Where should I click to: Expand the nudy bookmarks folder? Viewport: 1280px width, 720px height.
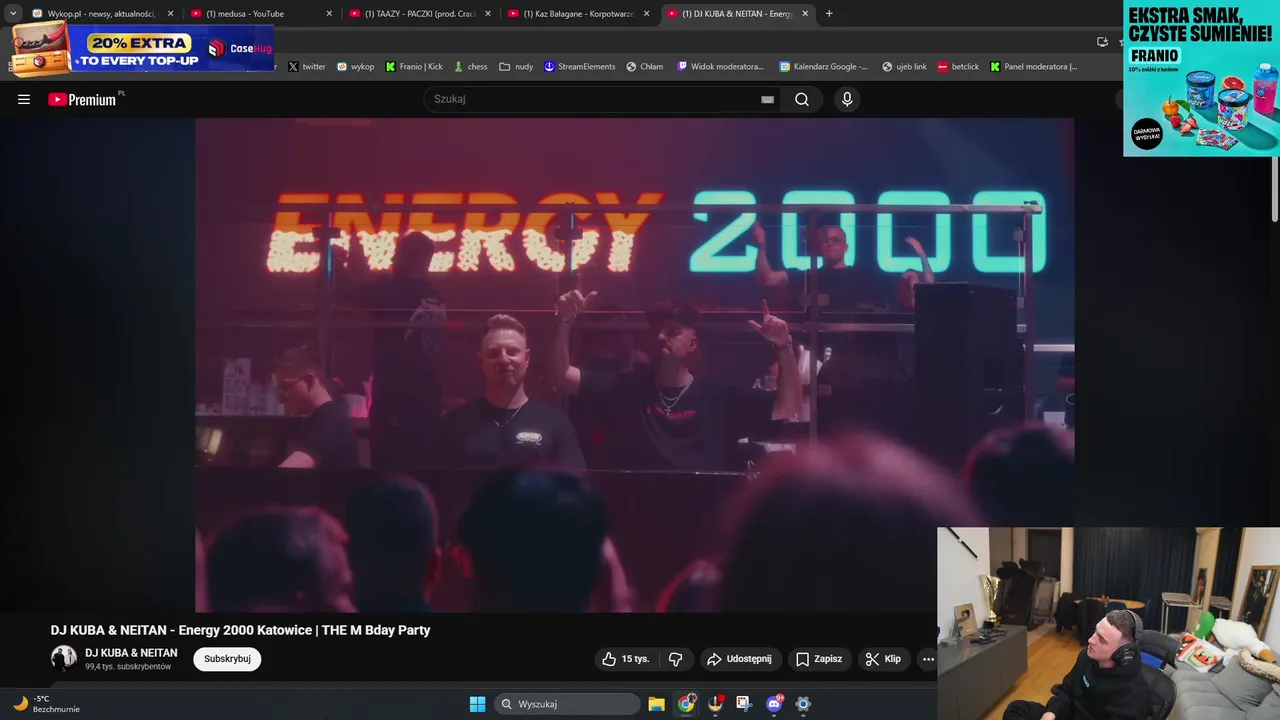pyautogui.click(x=516, y=67)
